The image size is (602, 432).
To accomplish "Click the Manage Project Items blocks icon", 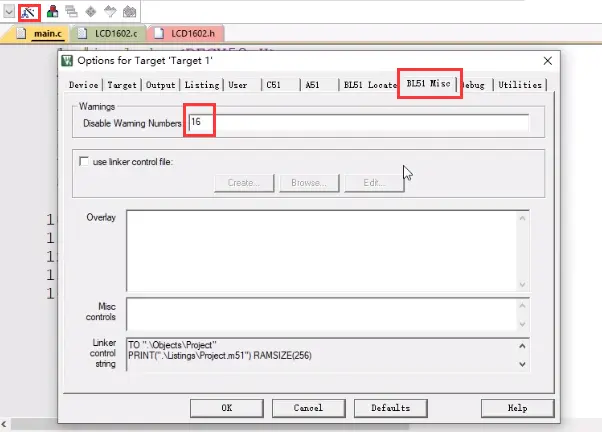I will (52, 12).
